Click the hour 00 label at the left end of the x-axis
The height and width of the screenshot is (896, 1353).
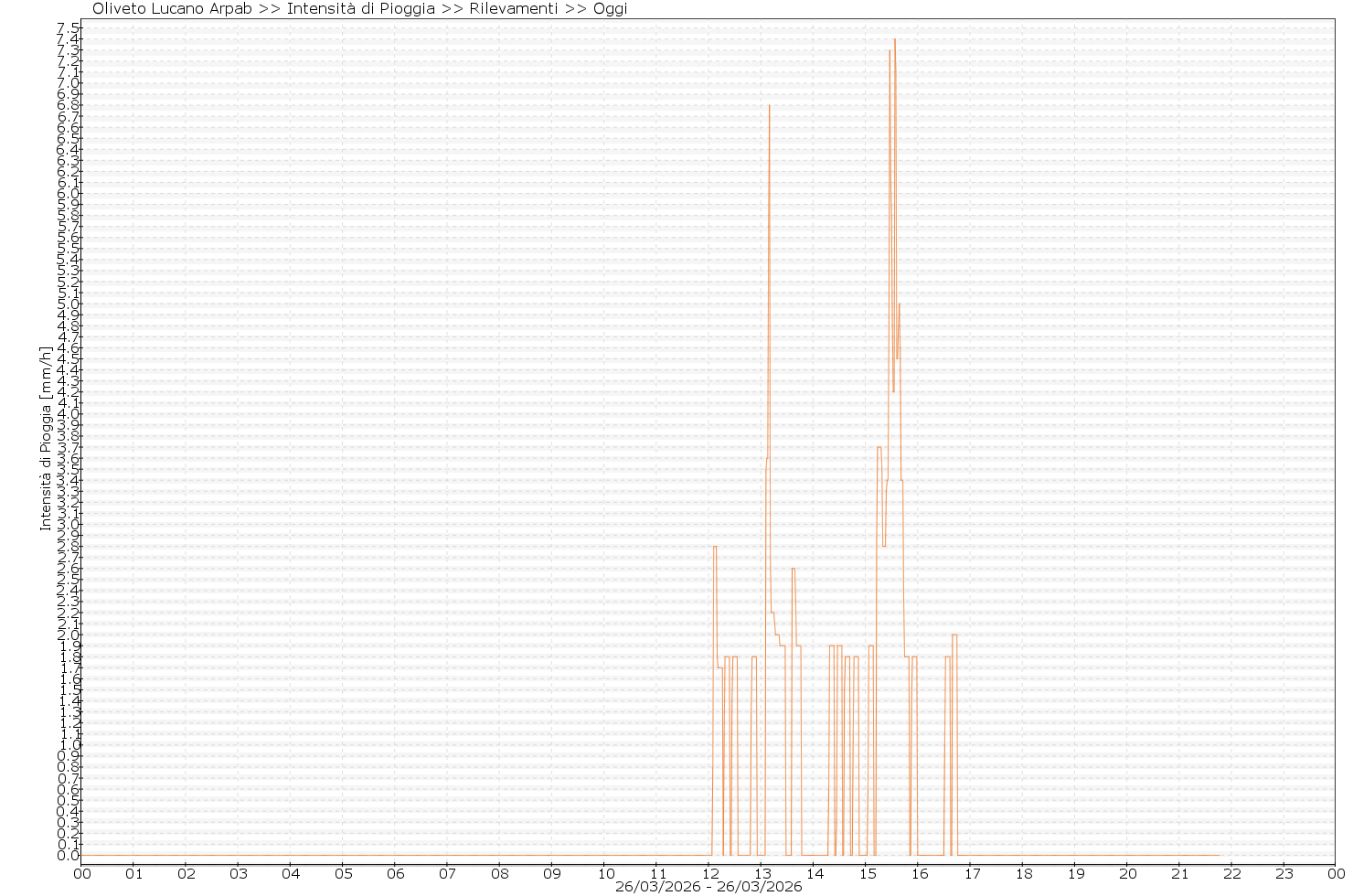(x=82, y=873)
